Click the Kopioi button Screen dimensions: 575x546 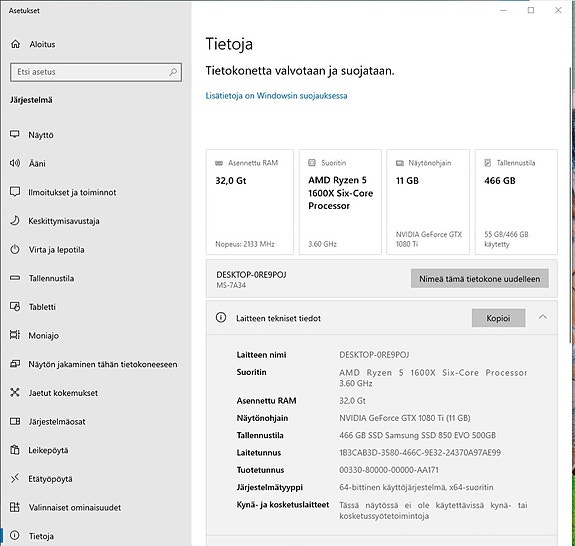pyautogui.click(x=498, y=318)
